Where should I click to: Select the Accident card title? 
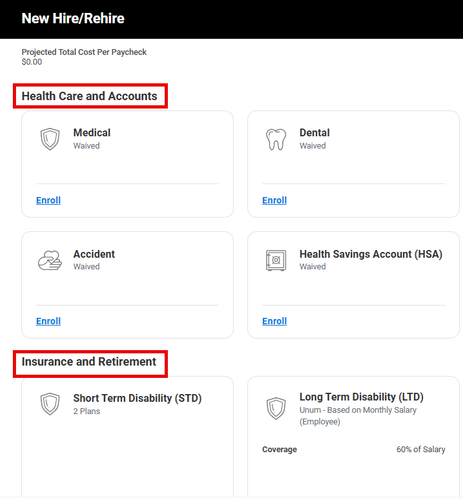pos(94,254)
